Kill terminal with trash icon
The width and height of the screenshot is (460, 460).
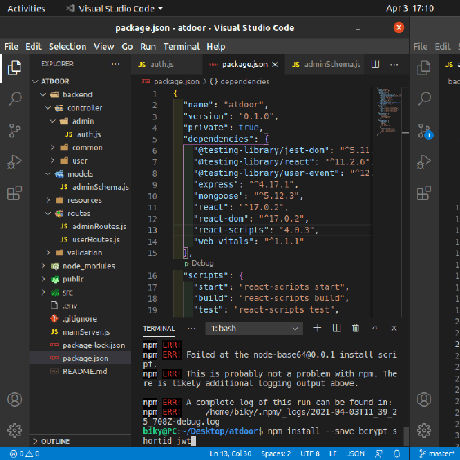click(x=355, y=328)
